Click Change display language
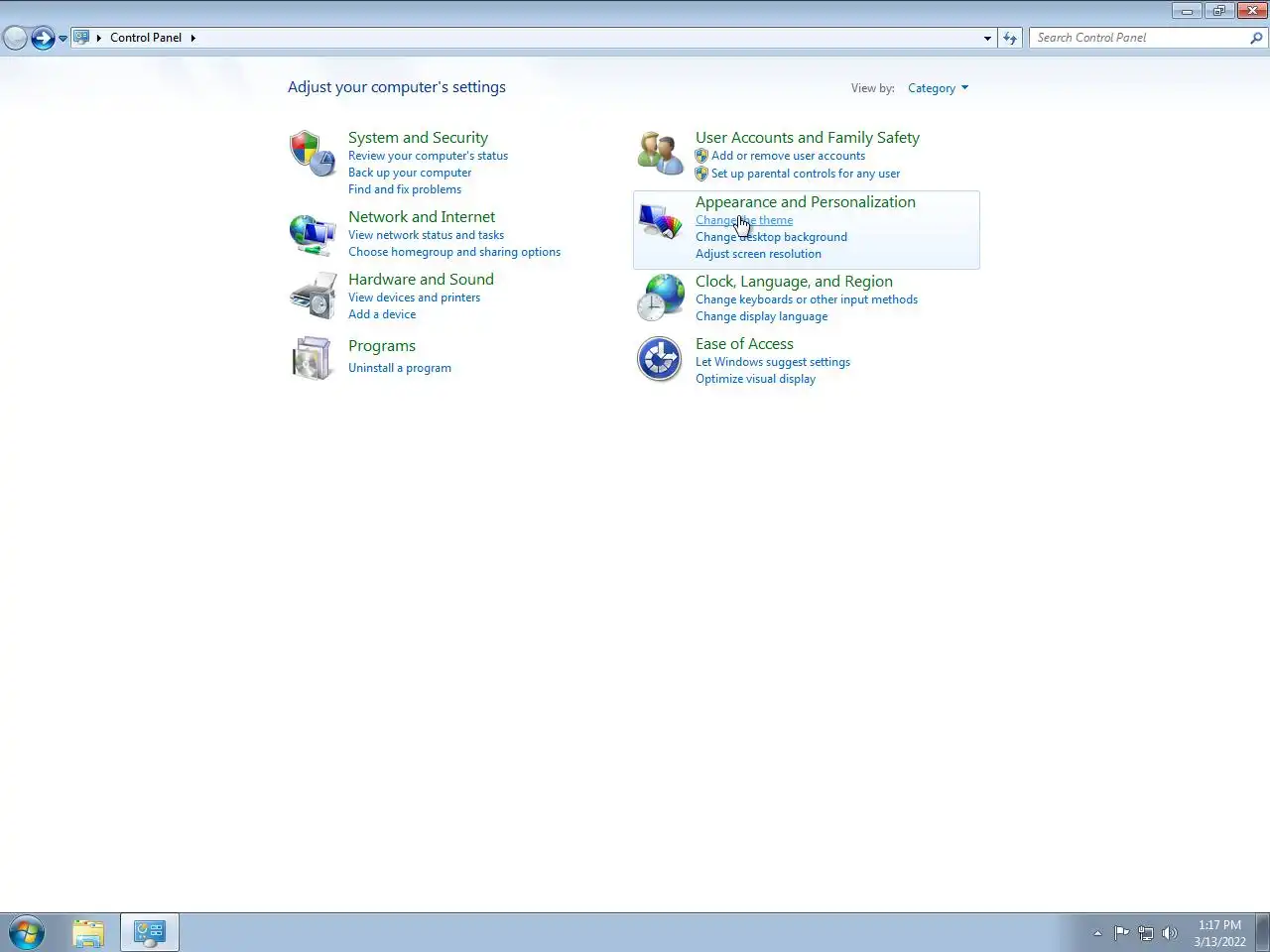Image resolution: width=1270 pixels, height=952 pixels. tap(761, 316)
